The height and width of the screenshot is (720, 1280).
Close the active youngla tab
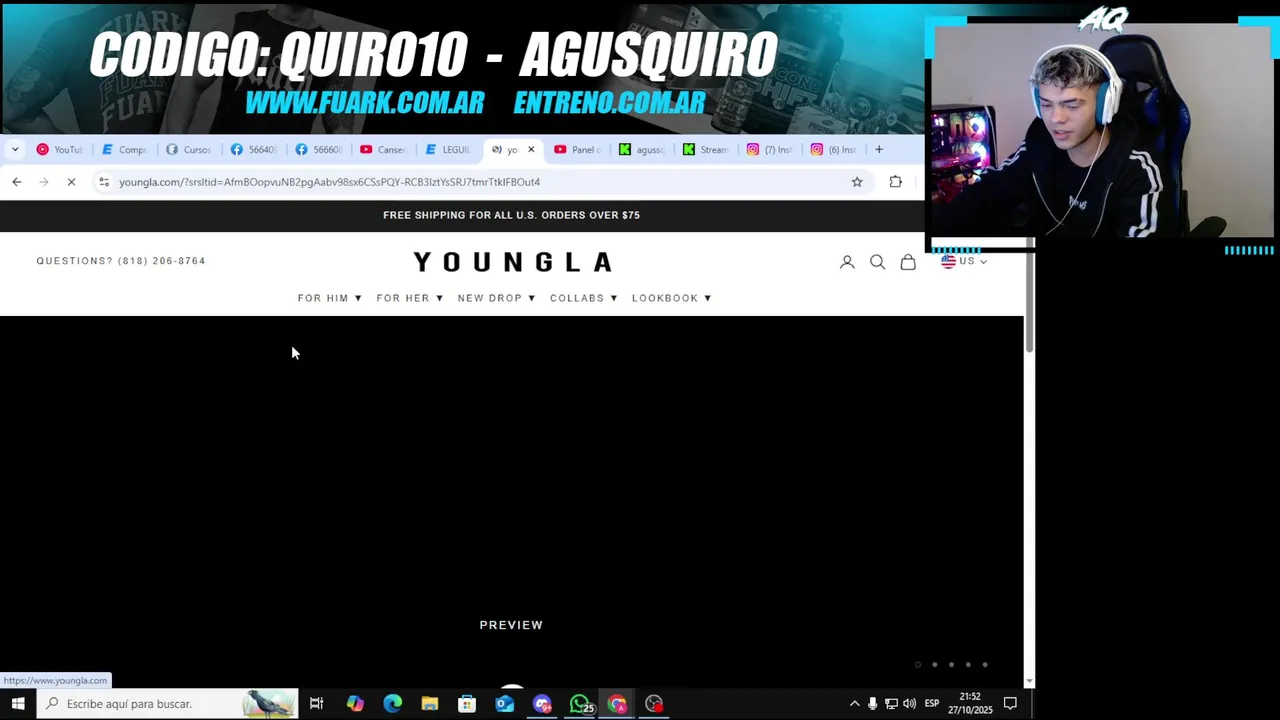coord(531,150)
